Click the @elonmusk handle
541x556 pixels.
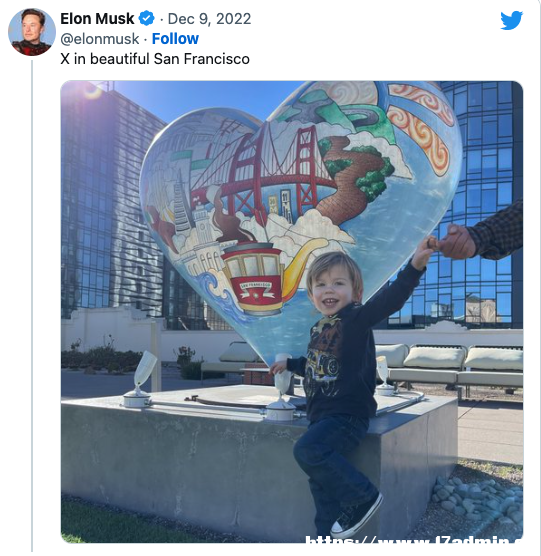pos(100,39)
